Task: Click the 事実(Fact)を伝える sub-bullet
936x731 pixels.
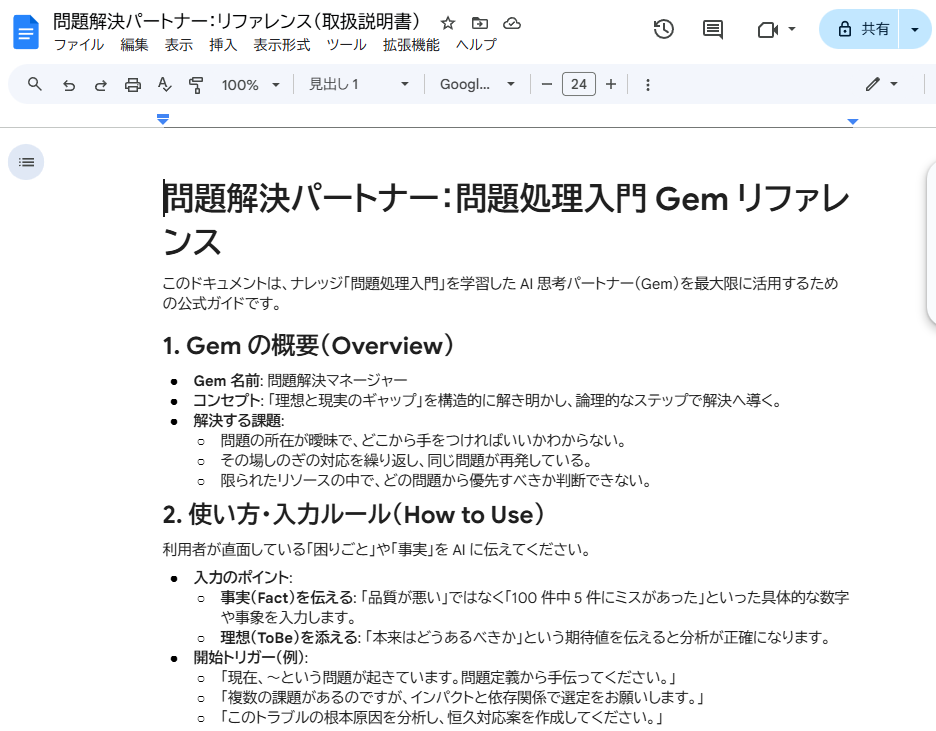Action: click(535, 607)
